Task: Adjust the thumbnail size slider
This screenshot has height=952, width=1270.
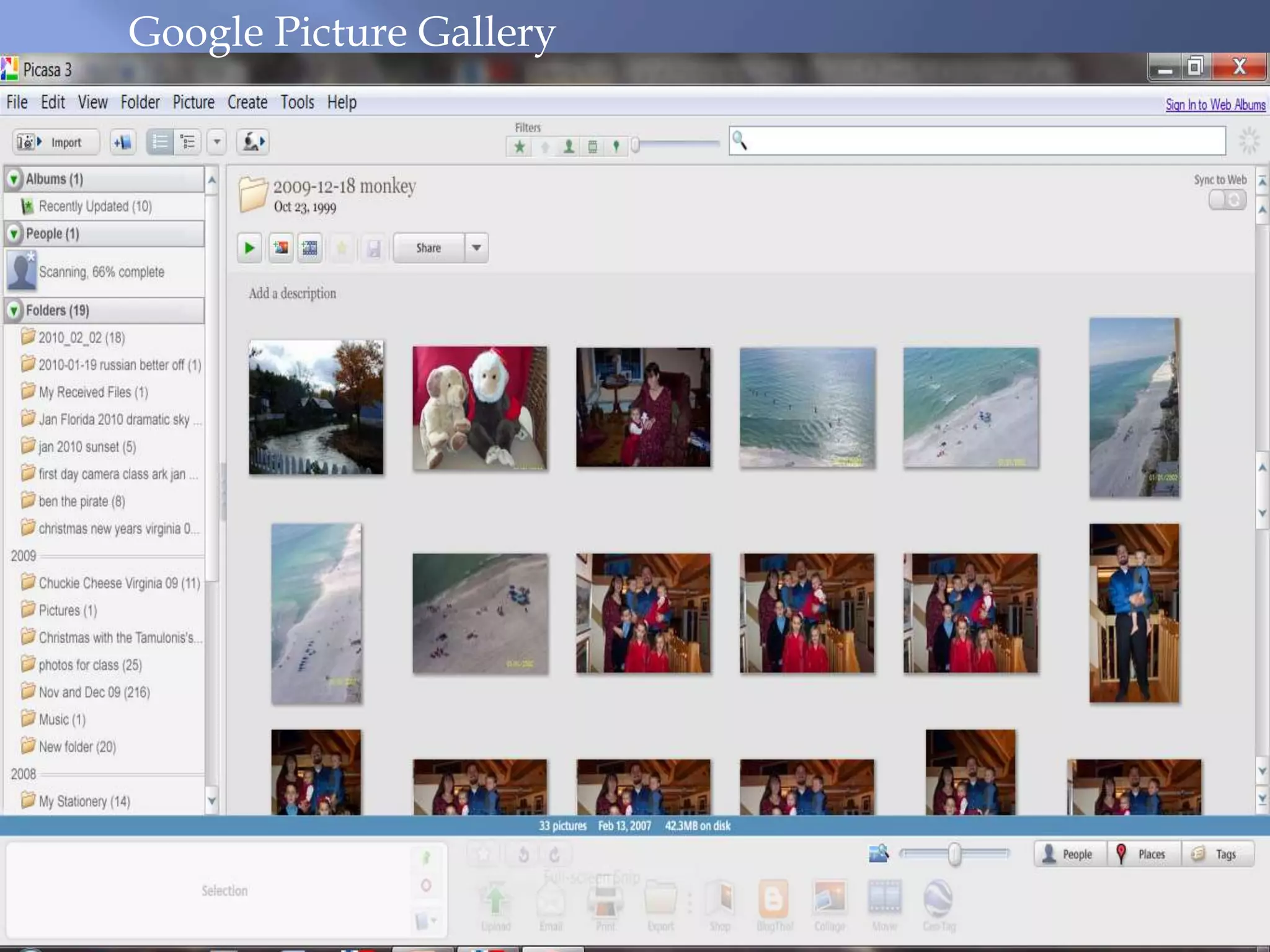Action: click(955, 854)
